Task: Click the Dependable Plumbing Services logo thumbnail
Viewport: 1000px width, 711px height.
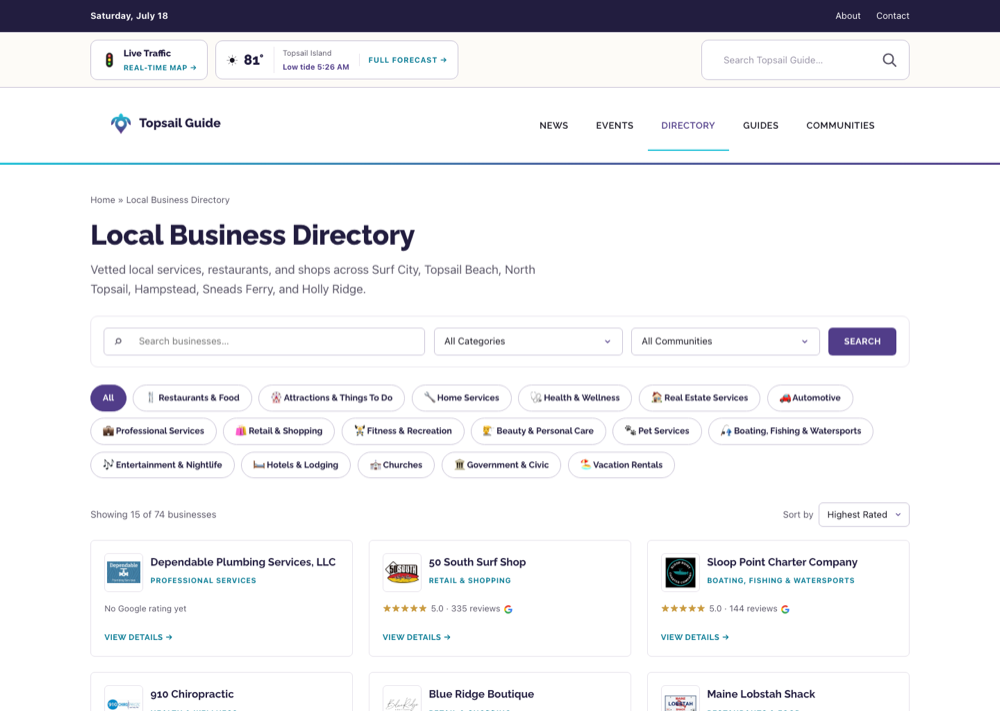Action: (x=124, y=573)
